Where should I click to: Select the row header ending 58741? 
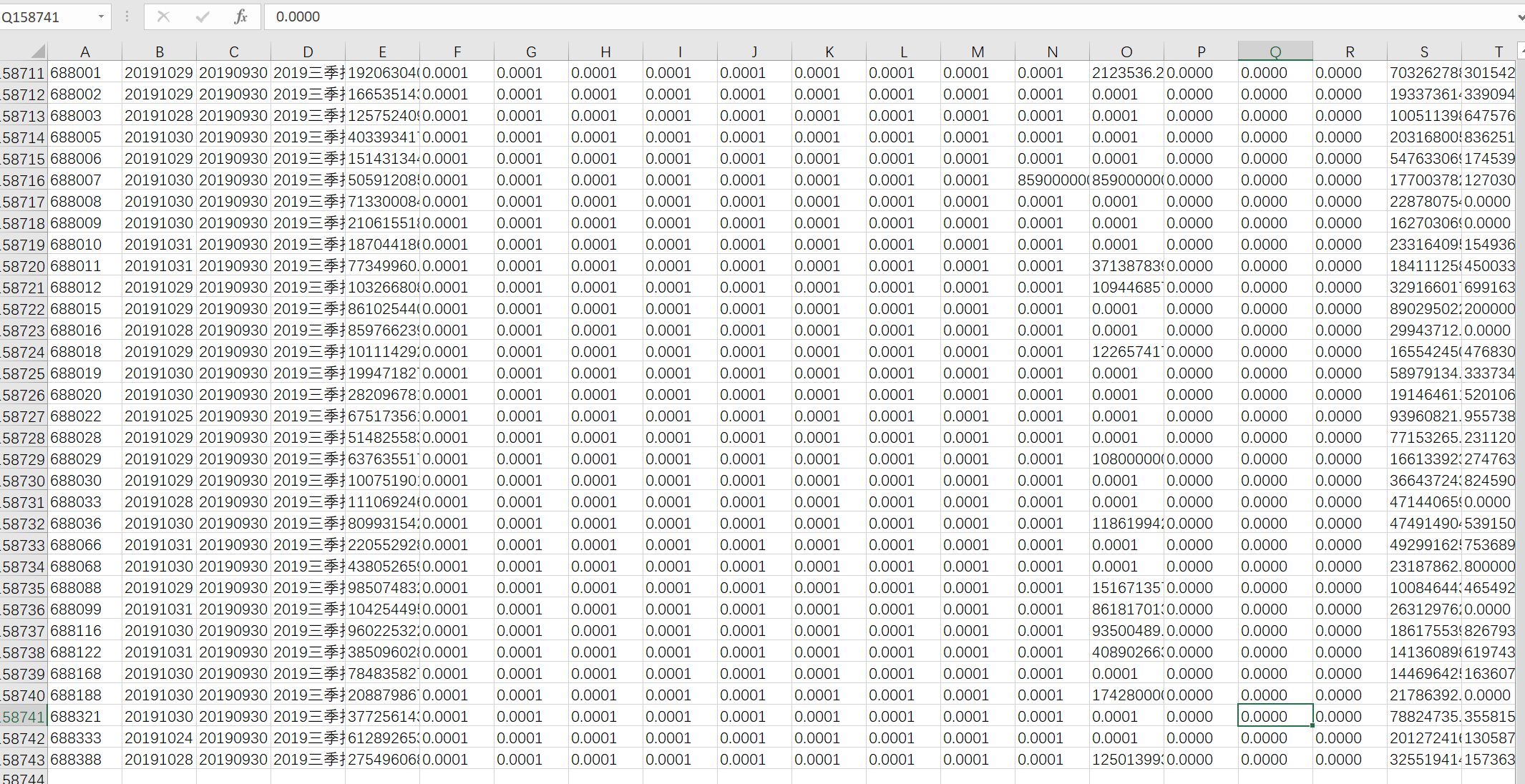(x=23, y=717)
